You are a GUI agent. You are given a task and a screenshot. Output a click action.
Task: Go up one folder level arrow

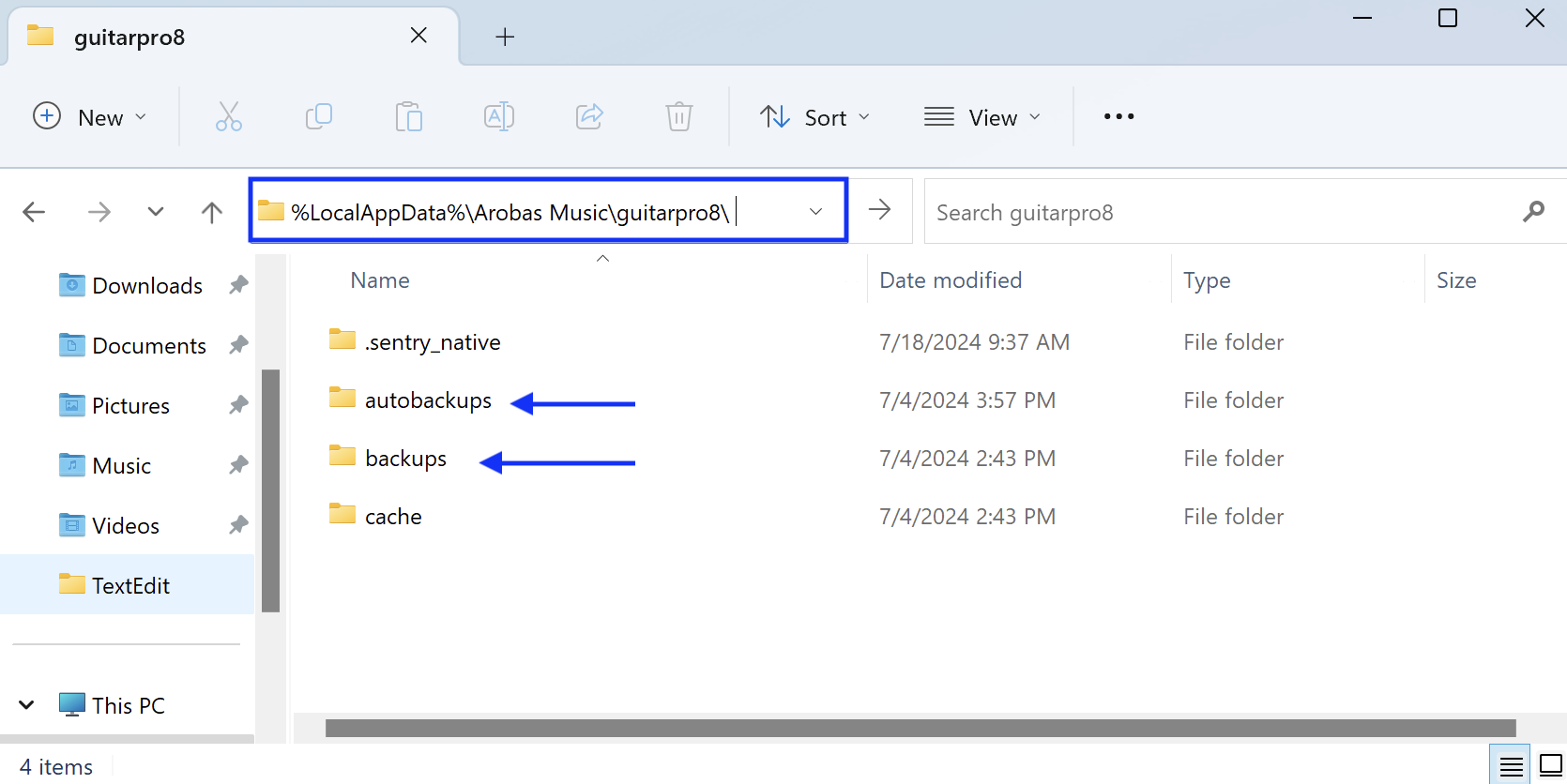tap(212, 212)
